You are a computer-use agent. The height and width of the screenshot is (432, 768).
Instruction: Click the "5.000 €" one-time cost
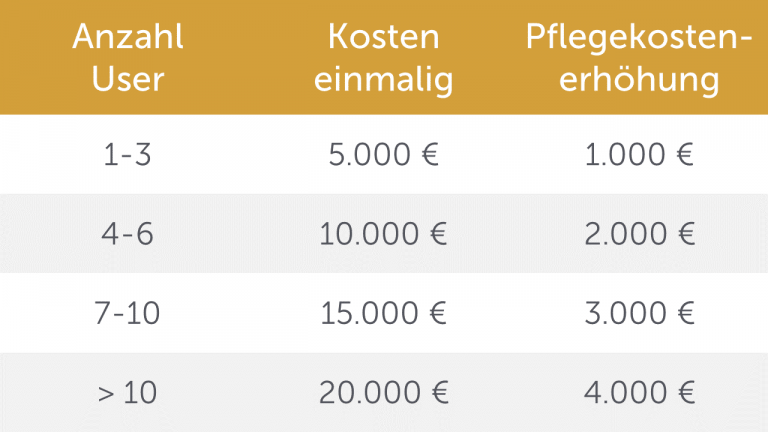[x=384, y=155]
